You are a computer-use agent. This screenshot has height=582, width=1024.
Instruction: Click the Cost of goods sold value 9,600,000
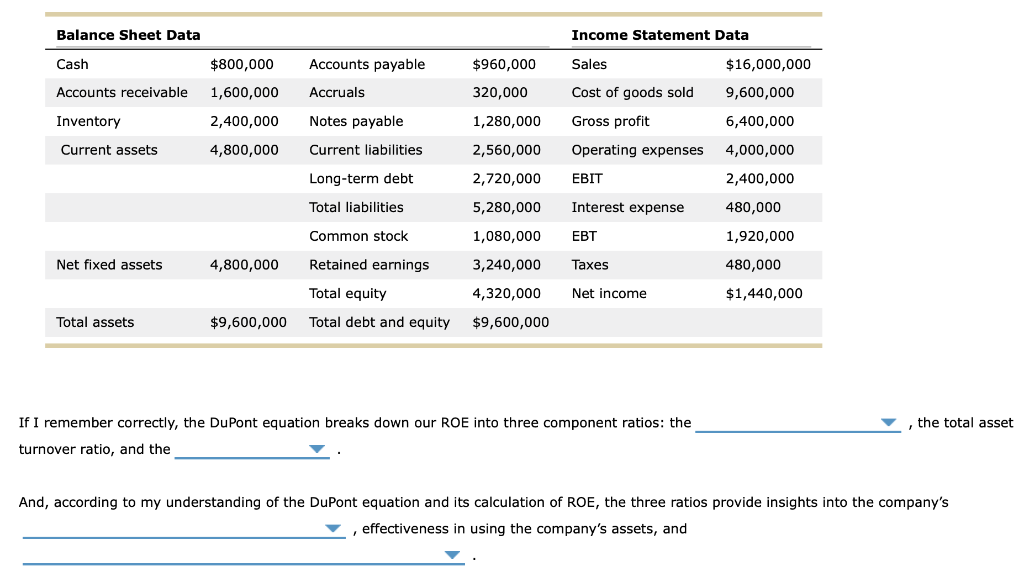click(x=760, y=93)
